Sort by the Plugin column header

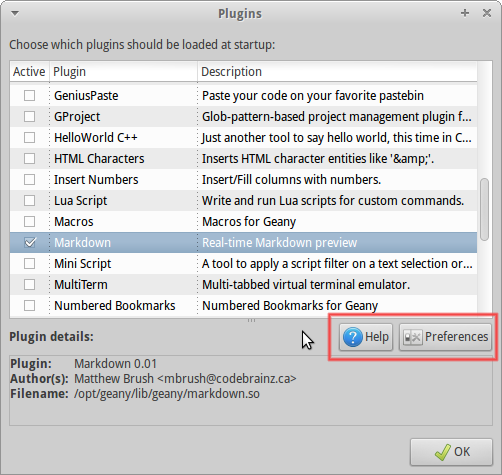point(123,72)
